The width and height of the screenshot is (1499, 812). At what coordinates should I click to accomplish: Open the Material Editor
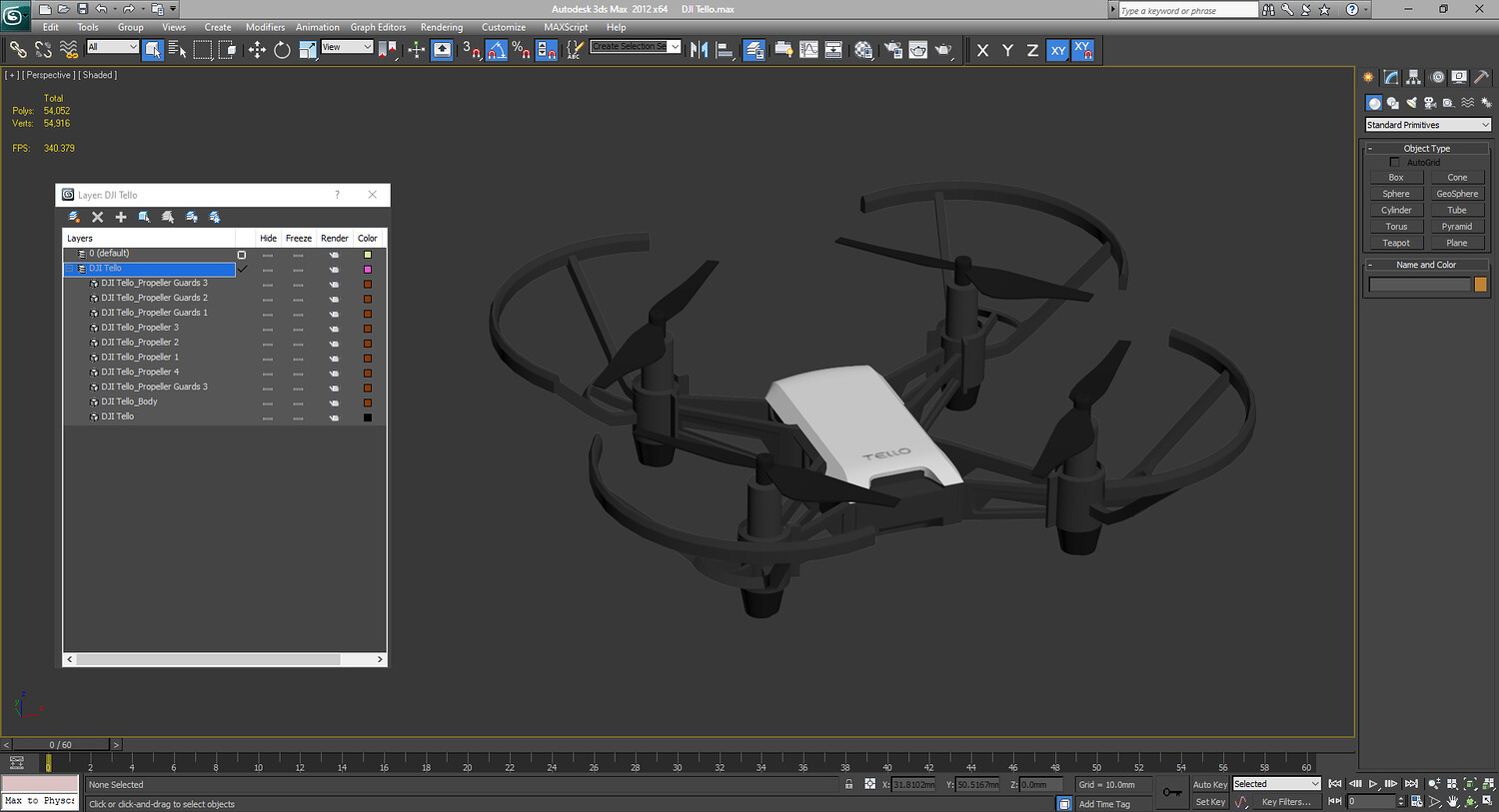(864, 49)
